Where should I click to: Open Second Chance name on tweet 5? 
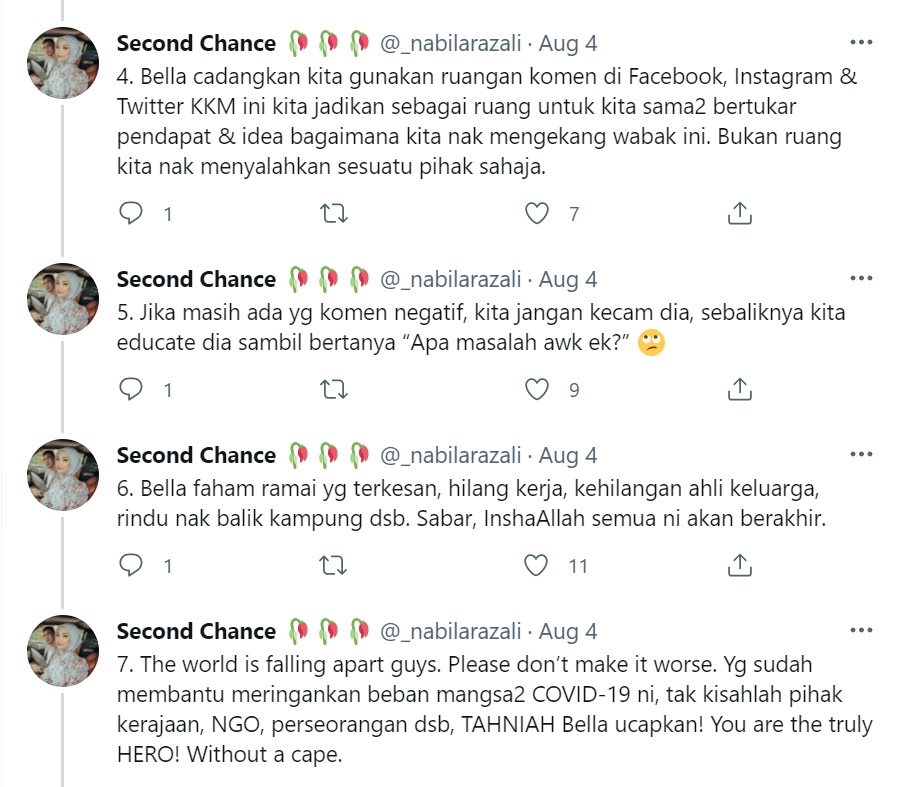pos(196,279)
